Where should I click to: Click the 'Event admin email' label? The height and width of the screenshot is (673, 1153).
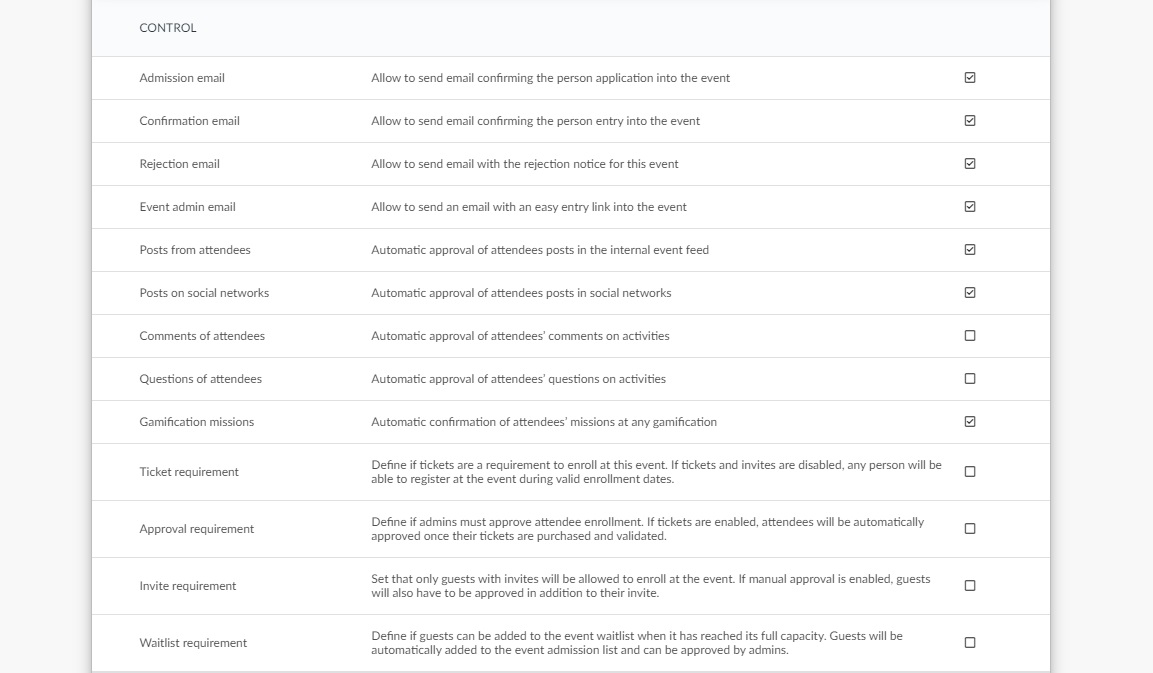pos(188,207)
